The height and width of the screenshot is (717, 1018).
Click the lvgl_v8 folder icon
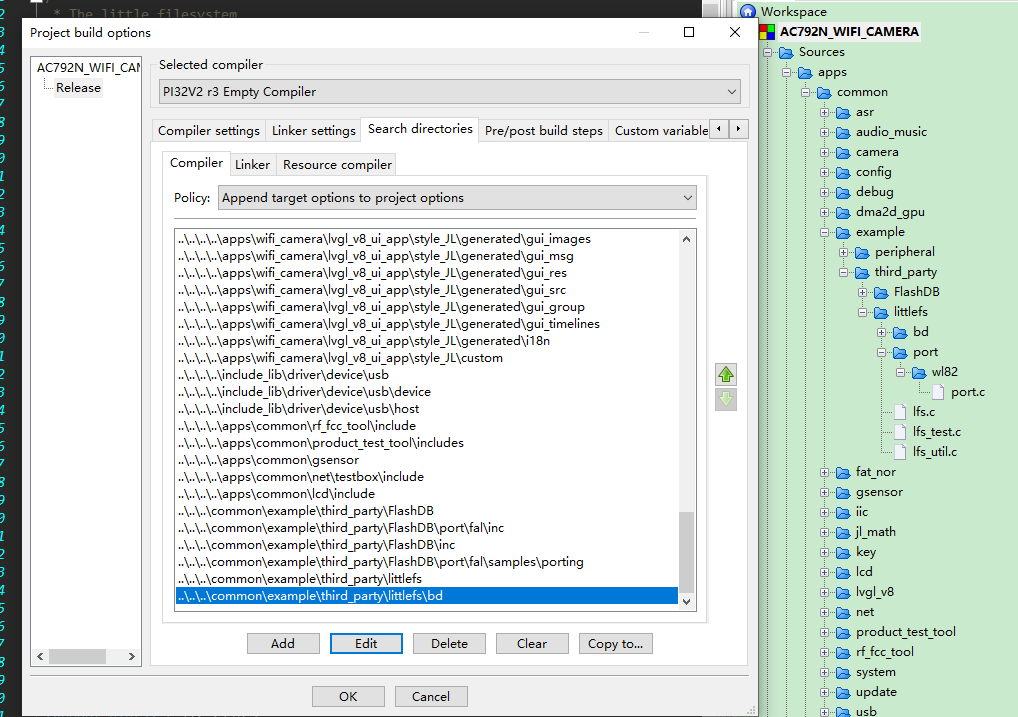point(843,592)
